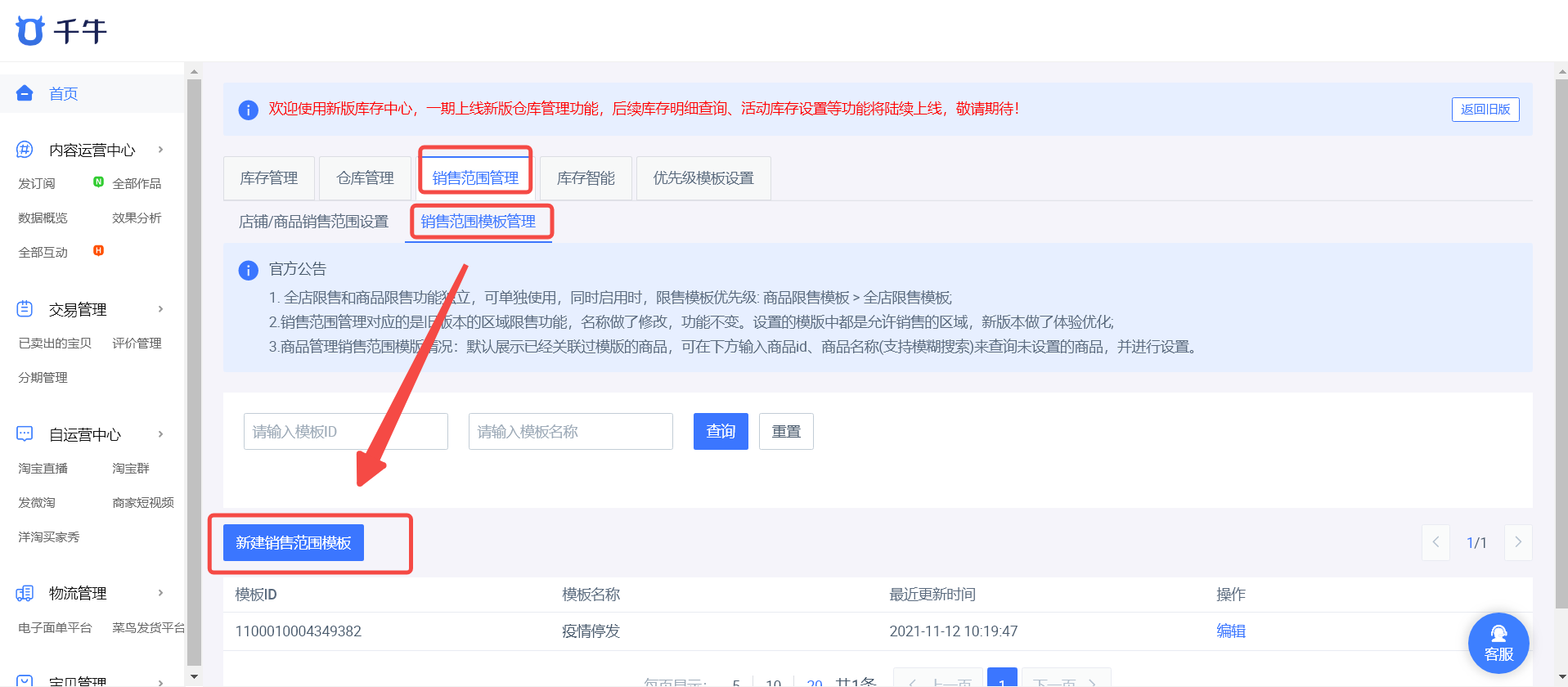This screenshot has width=1568, height=687.
Task: Click the green N badge beside 发订阅
Action: 98,182
